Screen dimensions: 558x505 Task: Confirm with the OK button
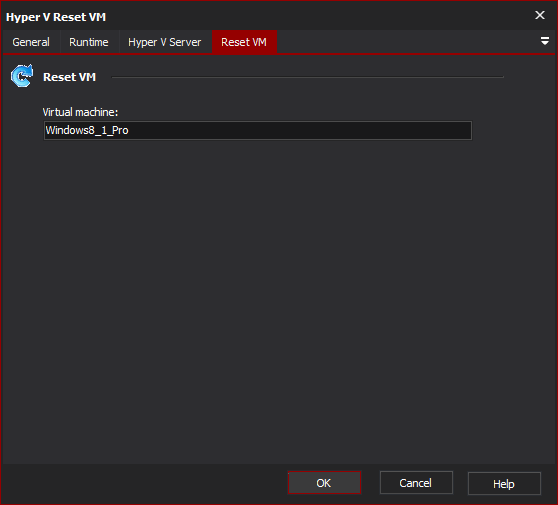pyautogui.click(x=324, y=483)
